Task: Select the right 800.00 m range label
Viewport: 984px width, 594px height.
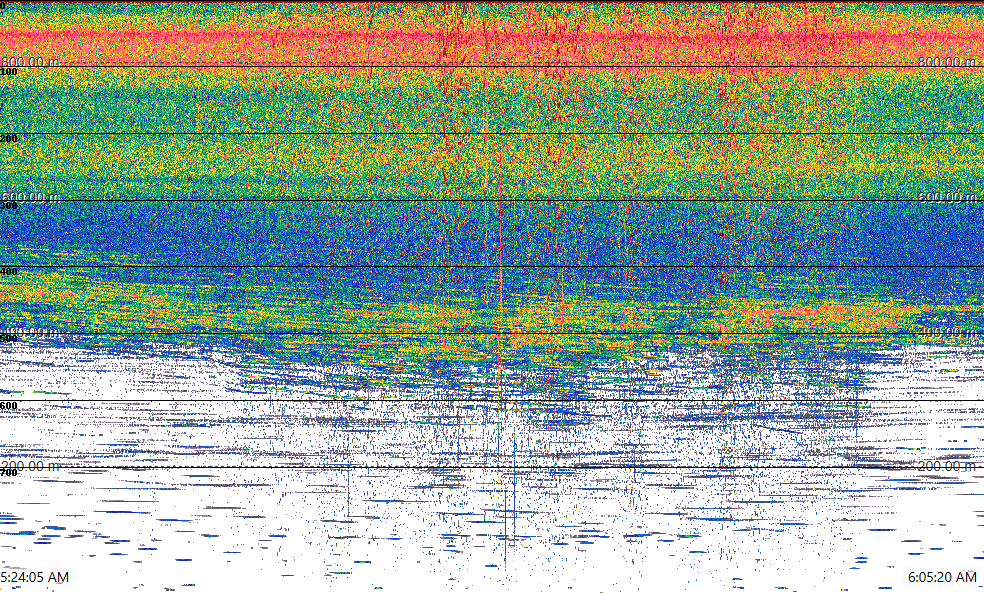Action: pyautogui.click(x=947, y=62)
